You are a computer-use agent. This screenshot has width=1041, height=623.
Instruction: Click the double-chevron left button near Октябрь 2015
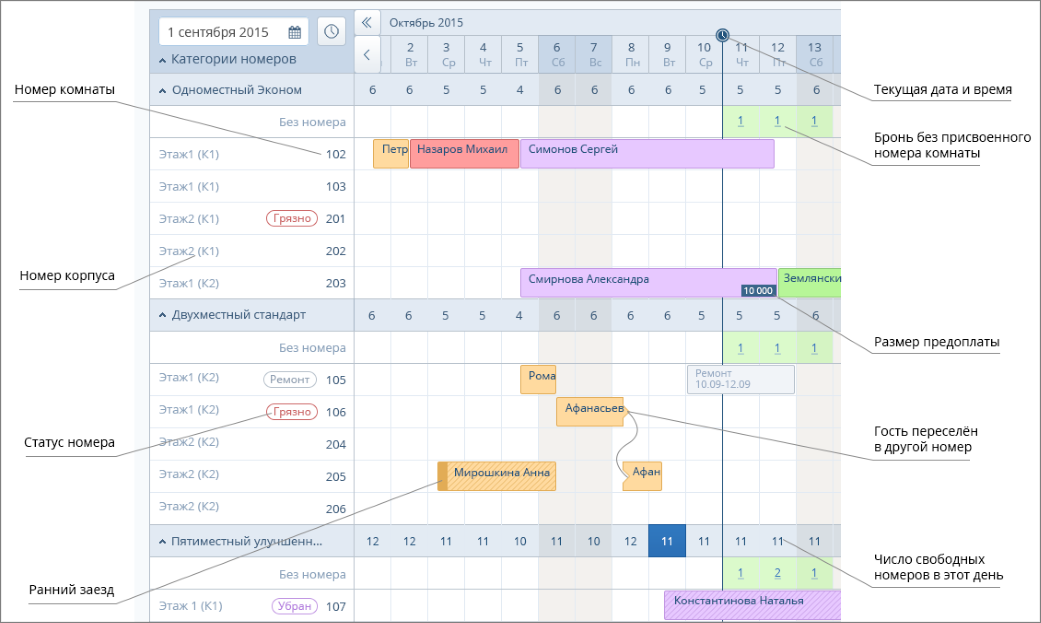click(366, 22)
